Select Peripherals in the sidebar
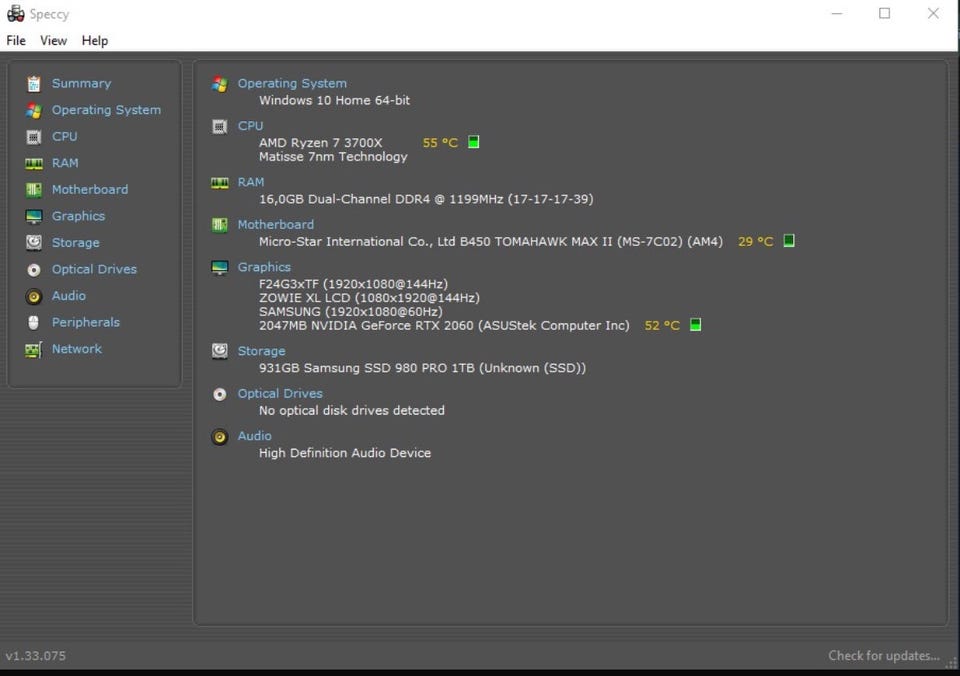This screenshot has height=676, width=960. [86, 323]
